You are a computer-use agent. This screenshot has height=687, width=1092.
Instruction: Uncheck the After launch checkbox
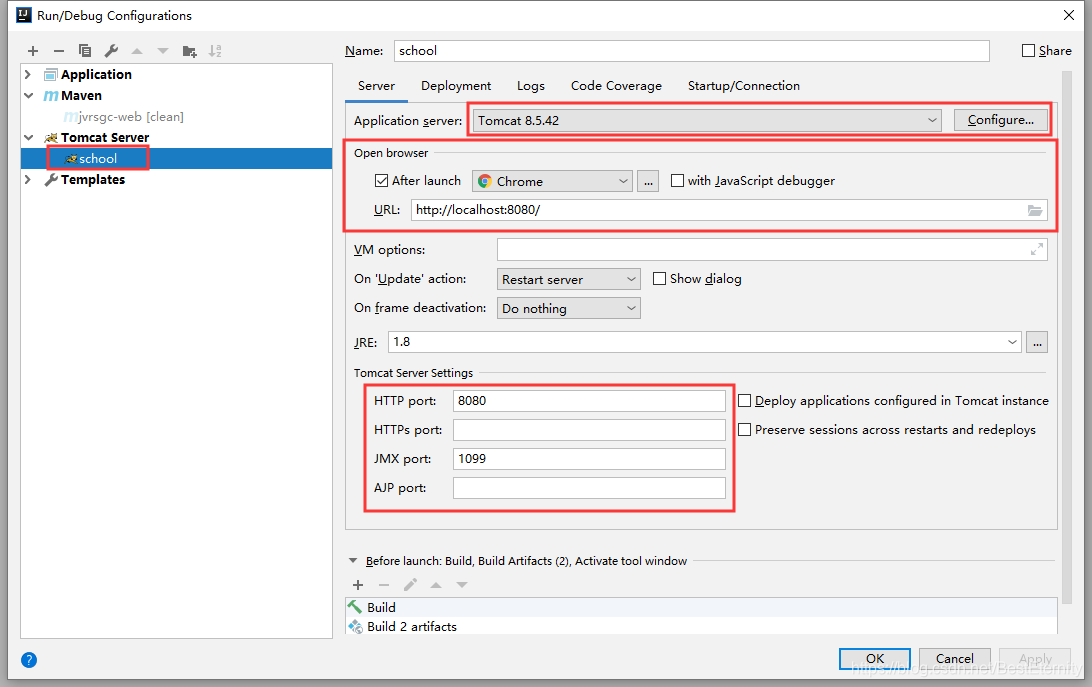click(x=381, y=181)
